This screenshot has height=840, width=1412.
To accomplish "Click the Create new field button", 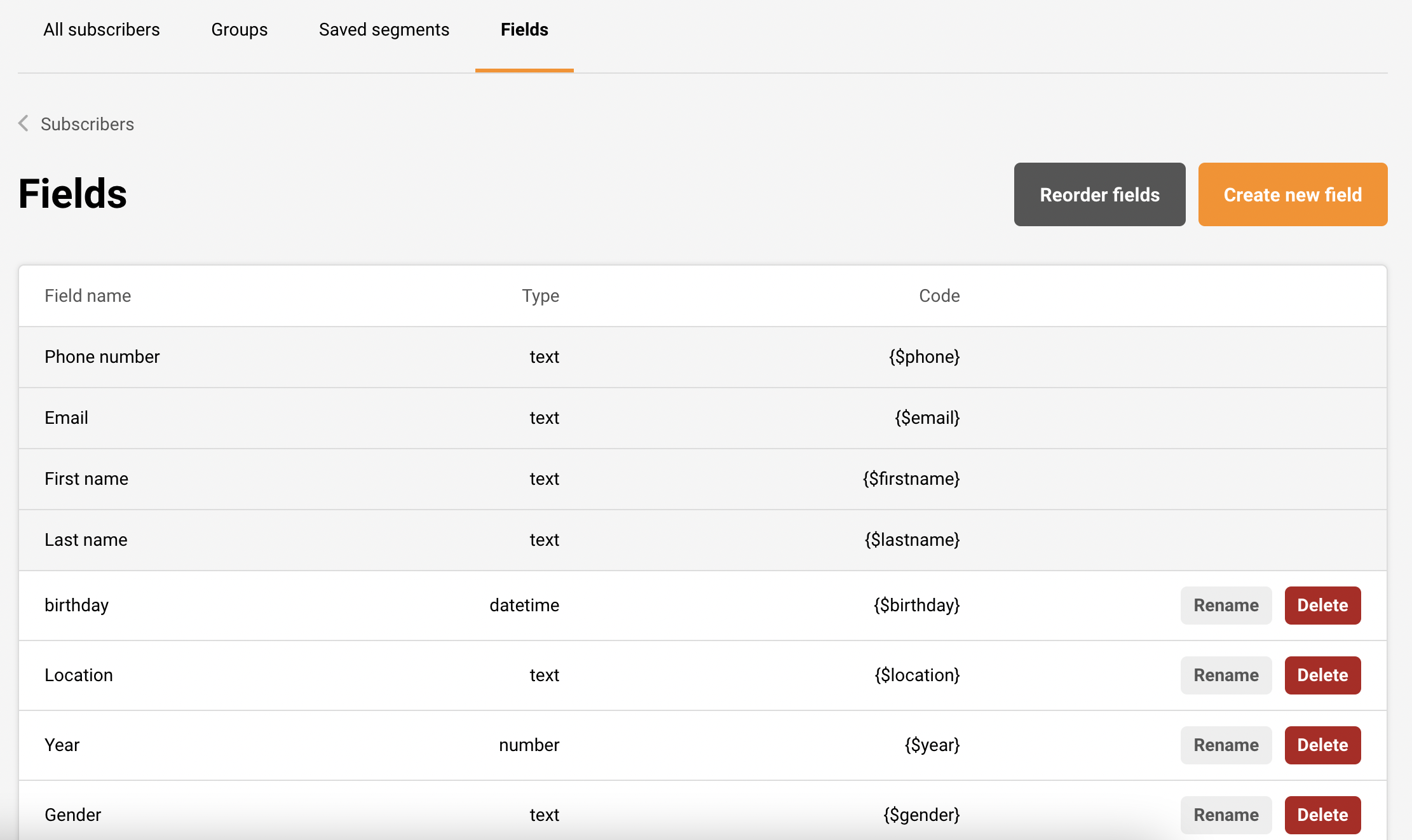I will [1292, 194].
